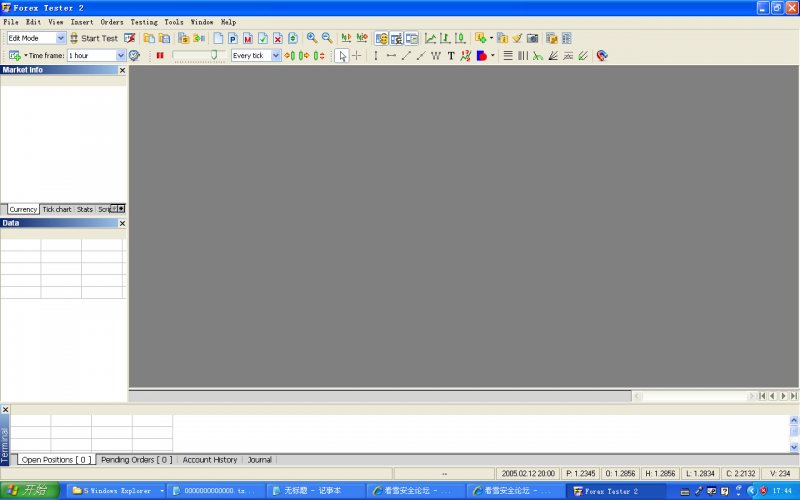Open the Help menu
The height and width of the screenshot is (500, 800).
coord(228,22)
